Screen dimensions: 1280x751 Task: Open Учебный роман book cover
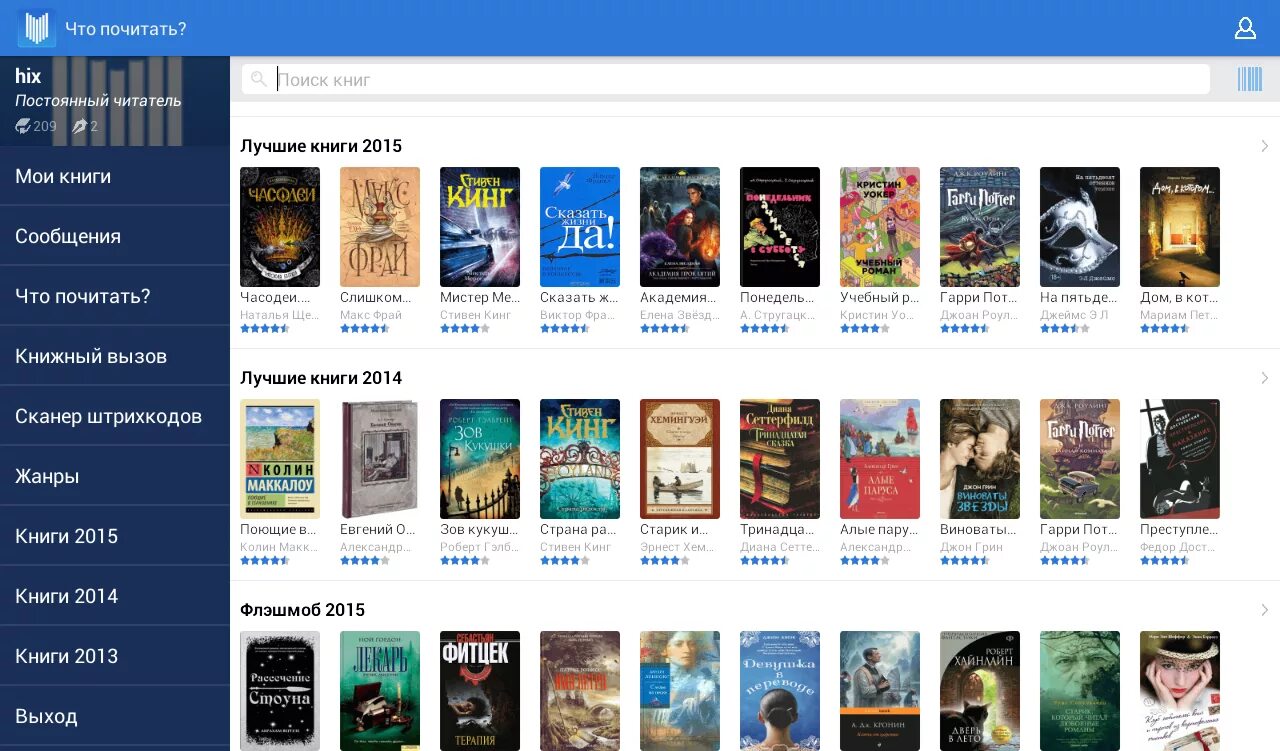880,227
